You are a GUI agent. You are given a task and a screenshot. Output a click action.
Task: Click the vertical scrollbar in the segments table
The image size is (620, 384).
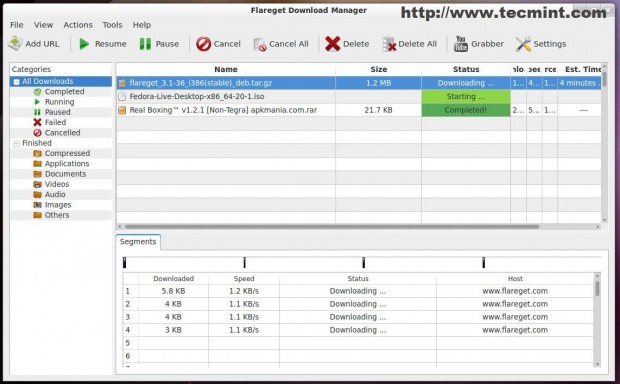tap(597, 289)
